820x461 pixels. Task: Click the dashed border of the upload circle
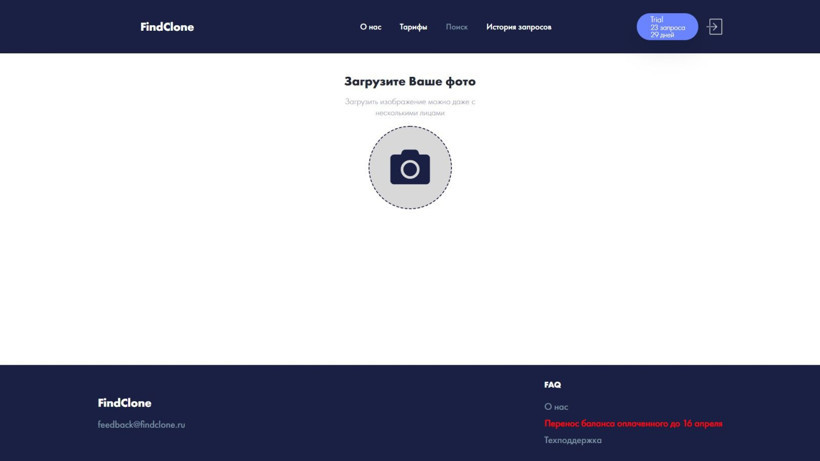coord(369,168)
